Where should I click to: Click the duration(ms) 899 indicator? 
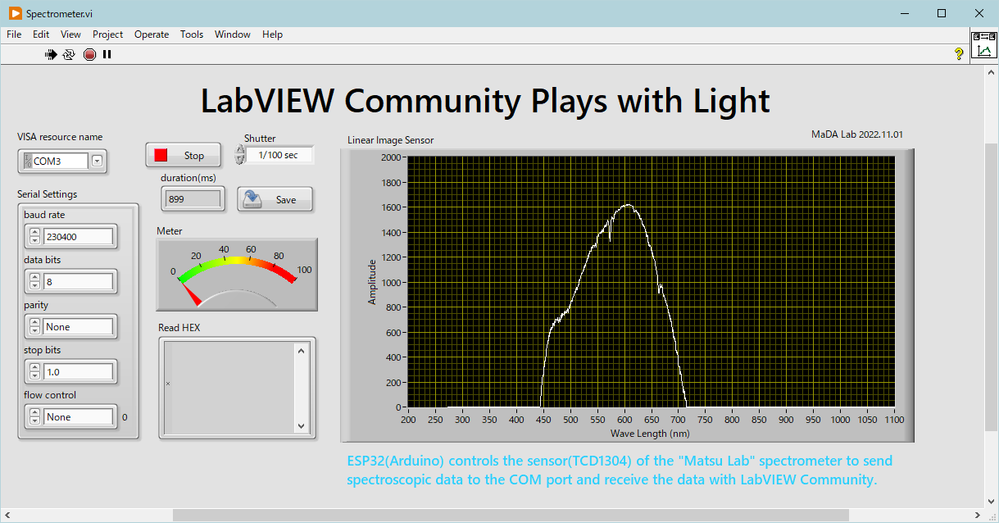(193, 199)
